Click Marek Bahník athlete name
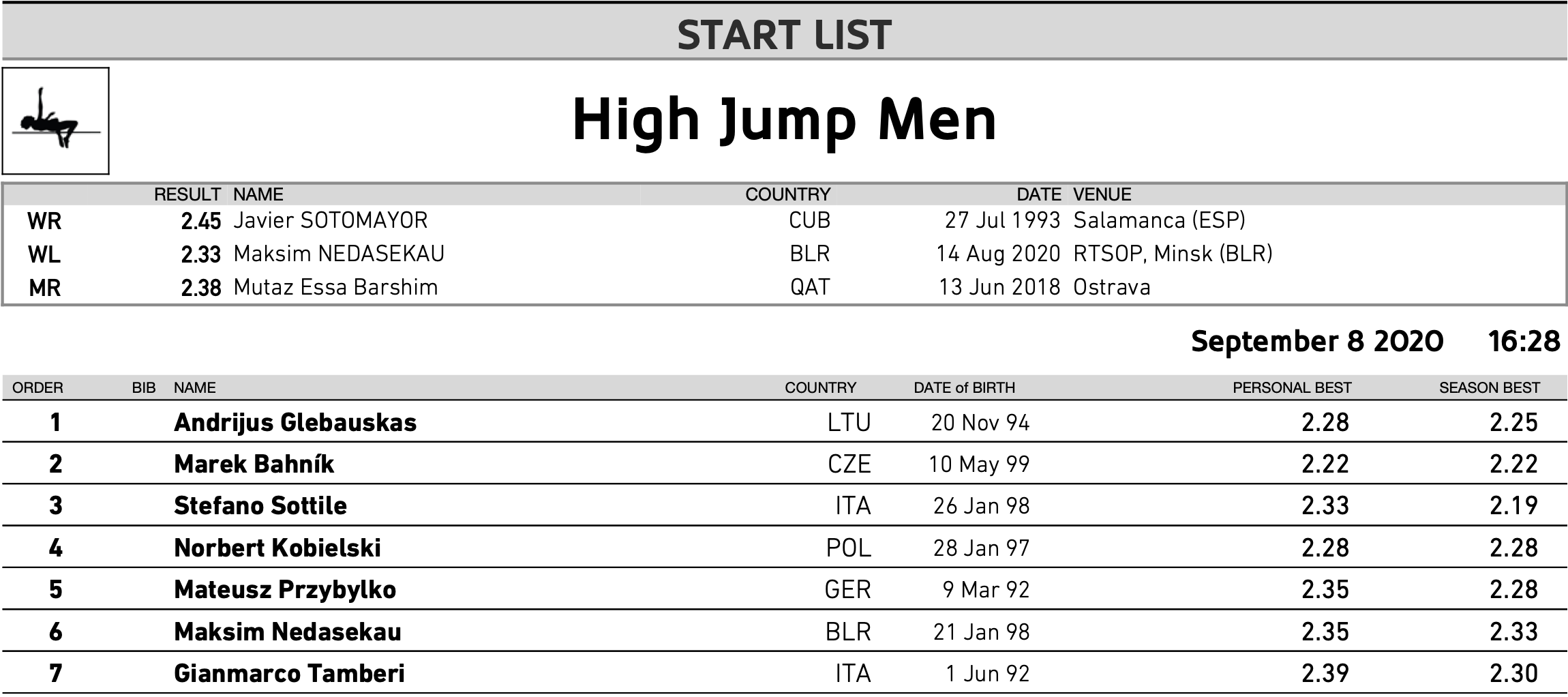Image resolution: width=1568 pixels, height=697 pixels. 254,464
